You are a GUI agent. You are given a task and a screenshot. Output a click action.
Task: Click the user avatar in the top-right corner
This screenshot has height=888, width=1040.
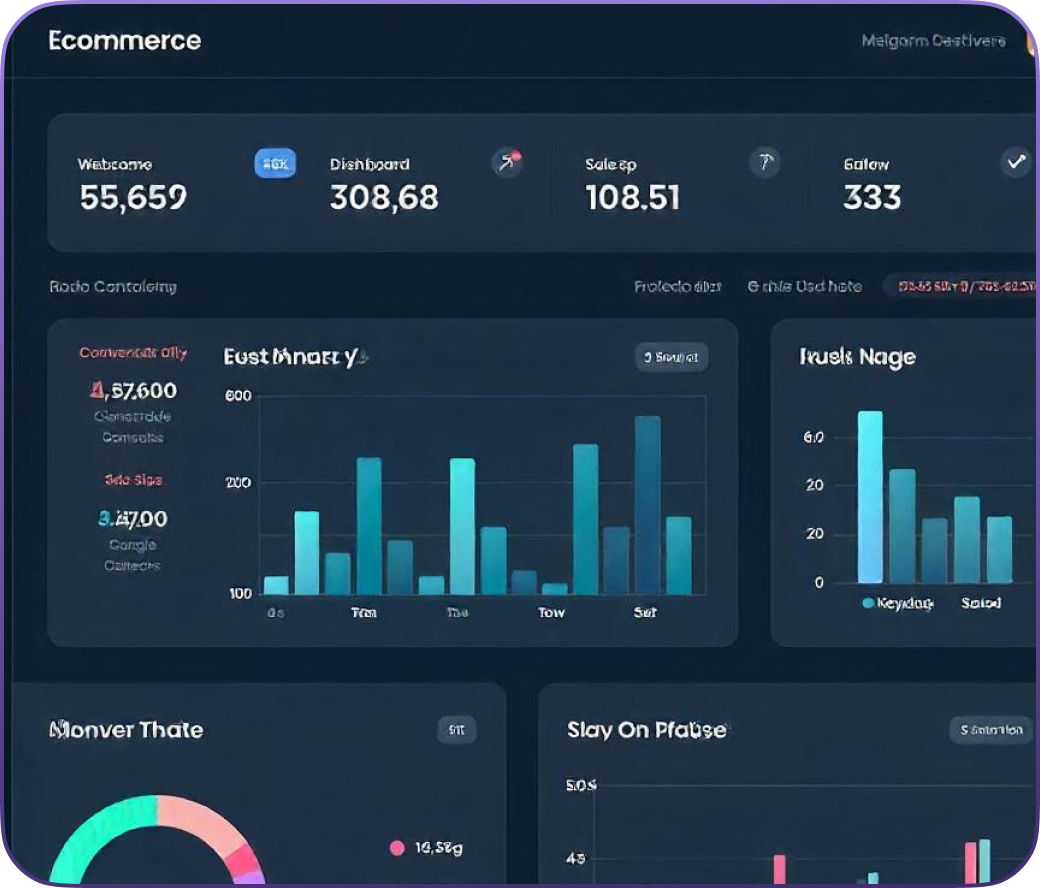[x=1030, y=42]
